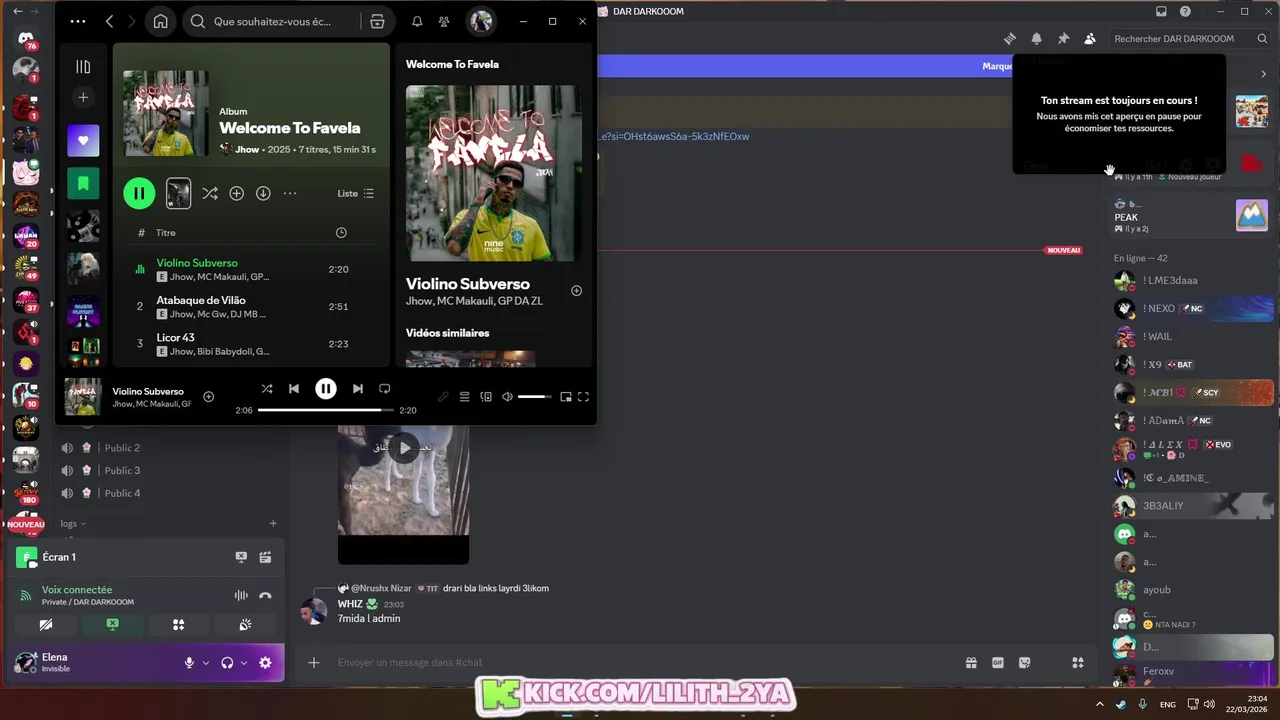Collapse the logs category
Image resolution: width=1280 pixels, height=720 pixels.
73,523
